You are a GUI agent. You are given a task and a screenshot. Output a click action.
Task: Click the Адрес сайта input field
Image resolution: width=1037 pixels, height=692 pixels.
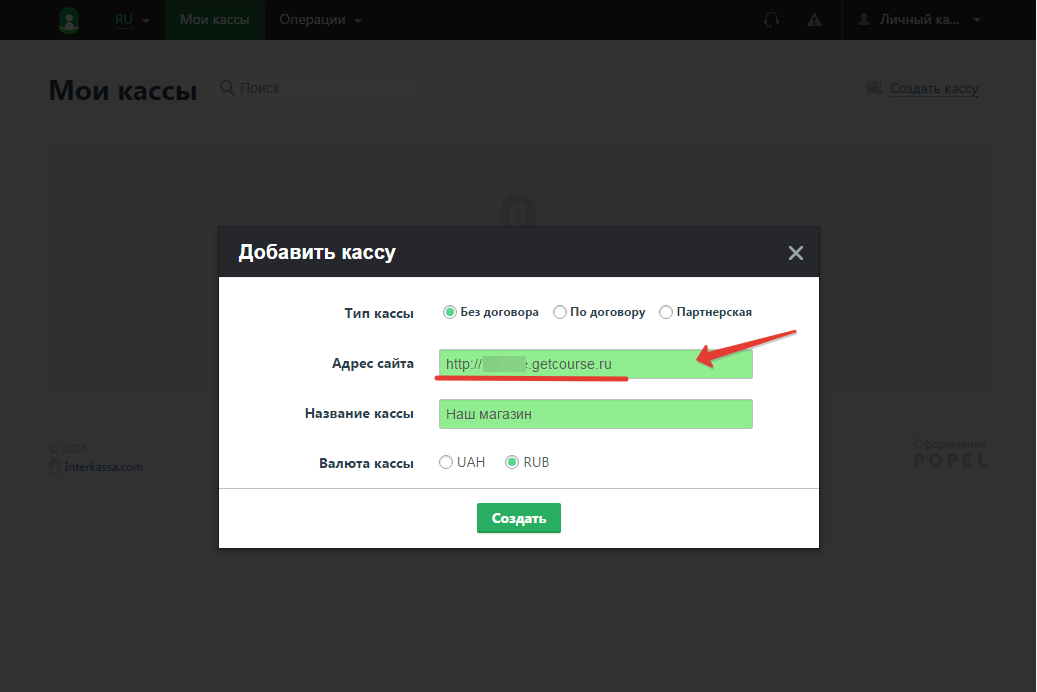595,364
